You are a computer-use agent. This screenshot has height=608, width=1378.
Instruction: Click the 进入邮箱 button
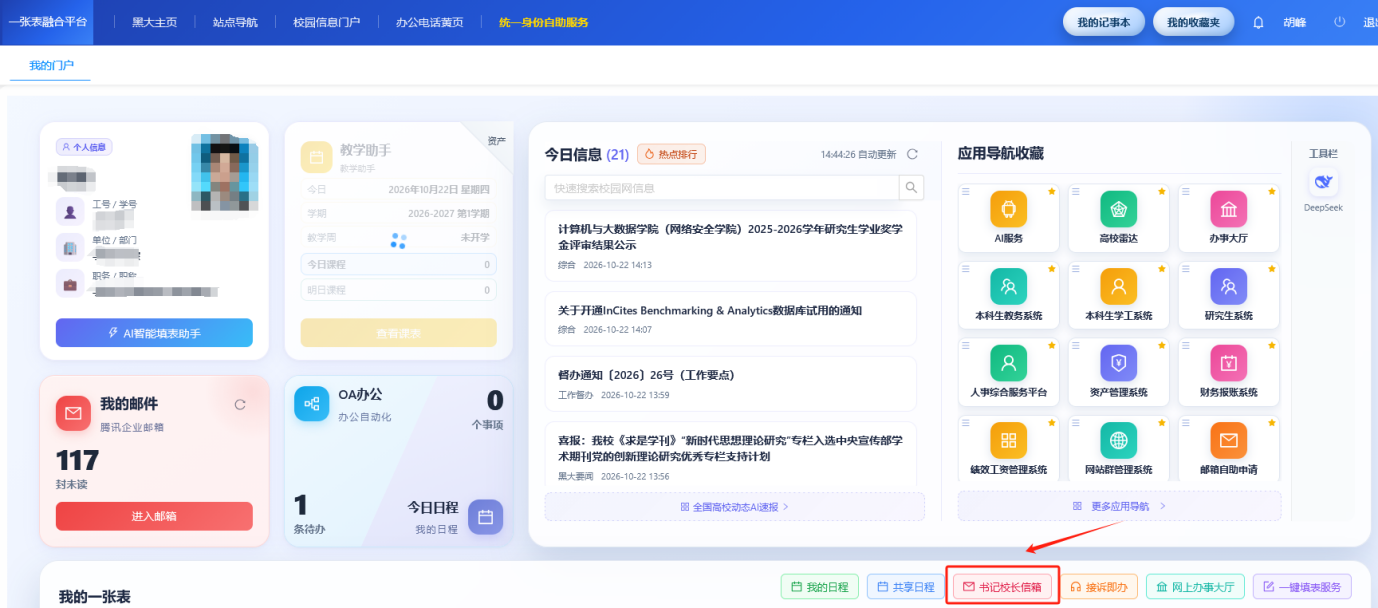[x=154, y=516]
